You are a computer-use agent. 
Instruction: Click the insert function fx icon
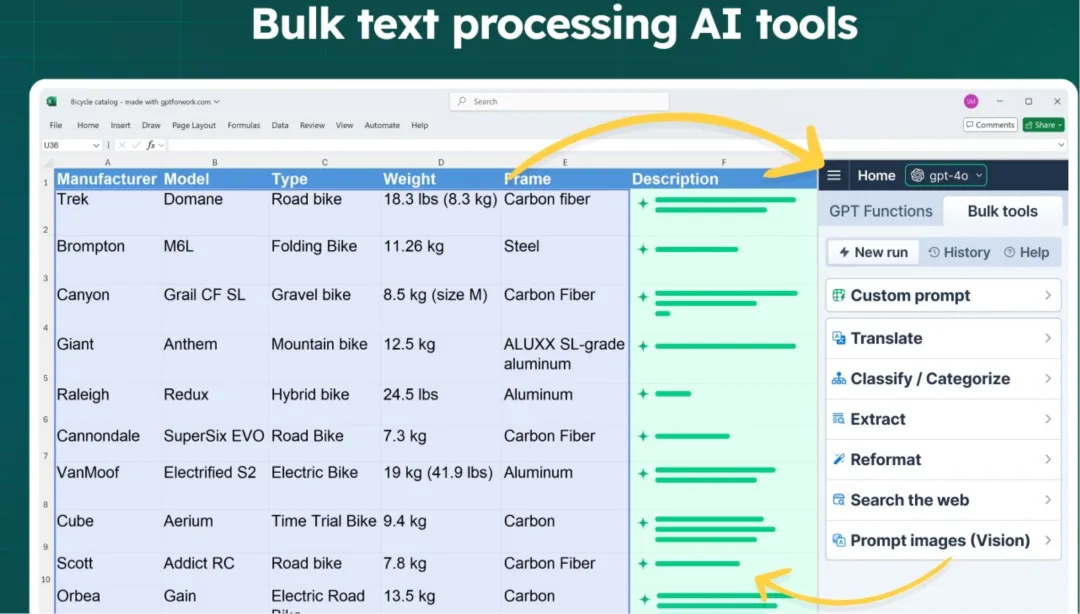click(151, 145)
